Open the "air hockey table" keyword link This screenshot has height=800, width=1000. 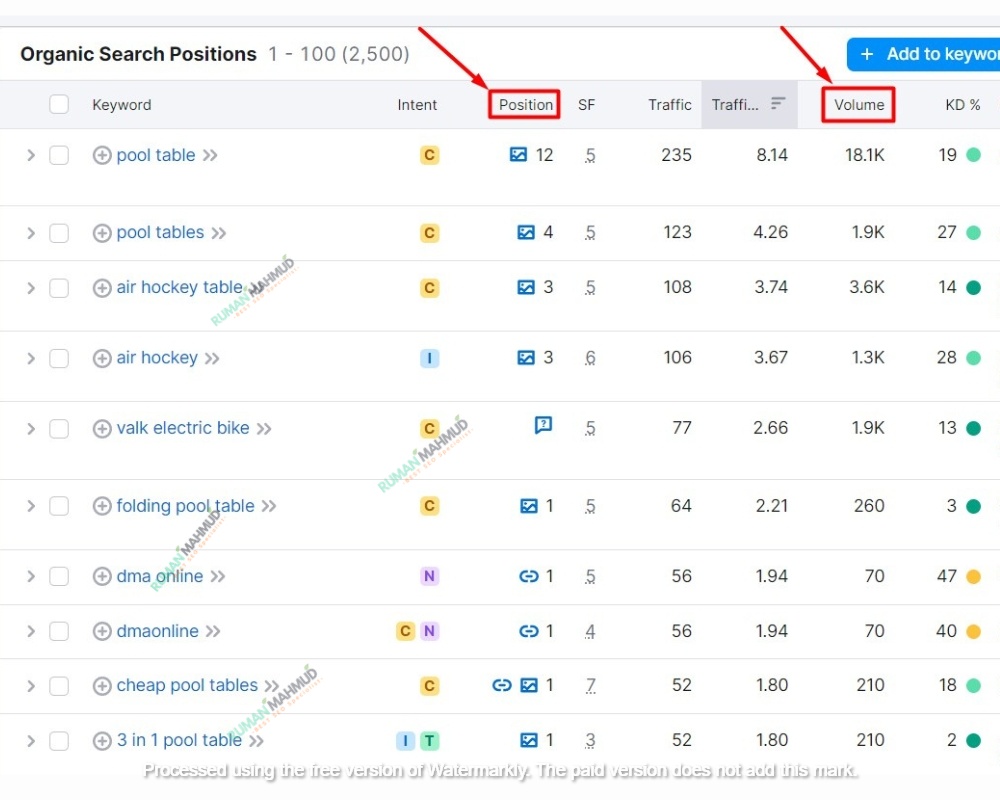coord(180,287)
